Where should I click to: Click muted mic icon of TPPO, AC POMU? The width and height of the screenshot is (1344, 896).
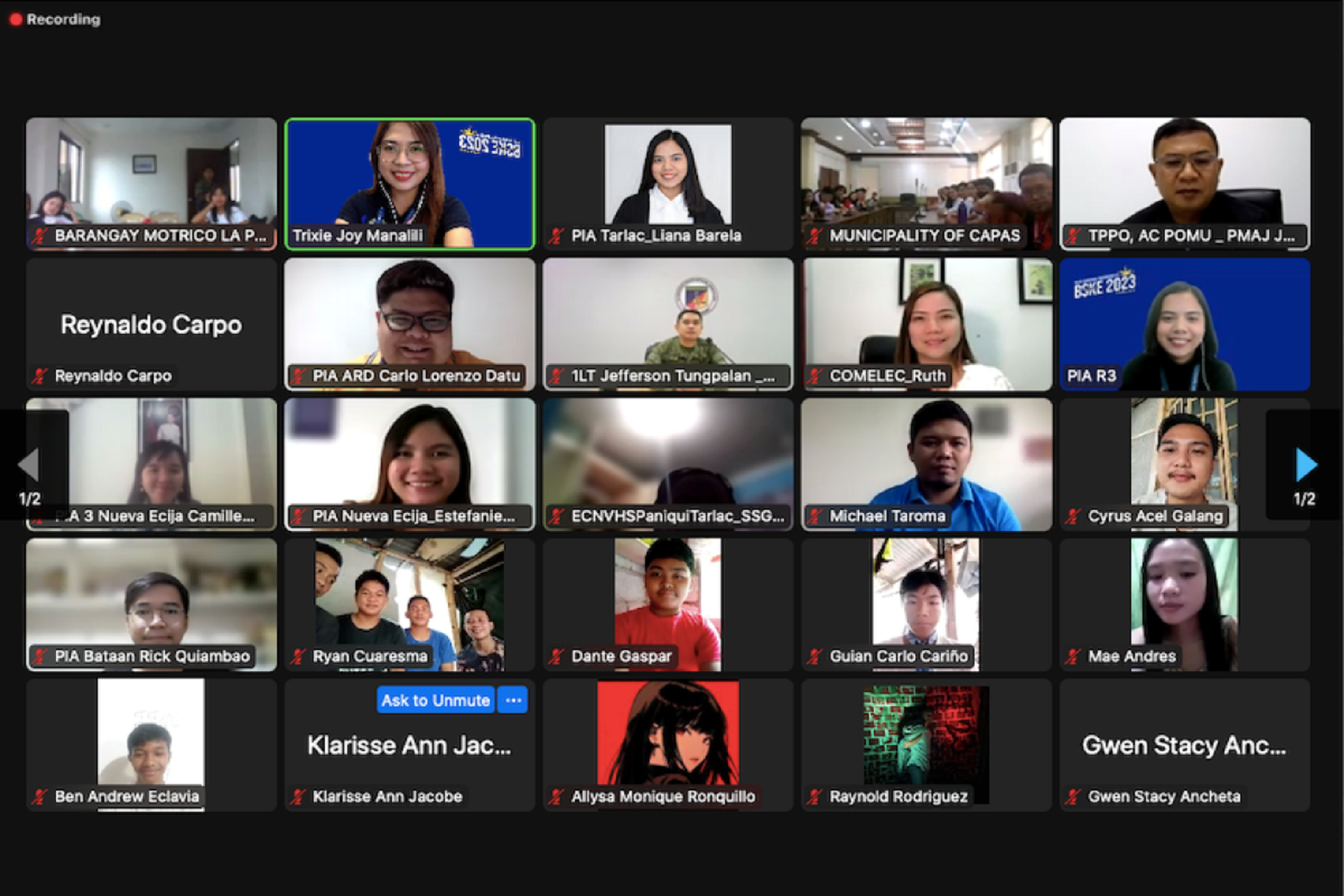(x=1073, y=236)
